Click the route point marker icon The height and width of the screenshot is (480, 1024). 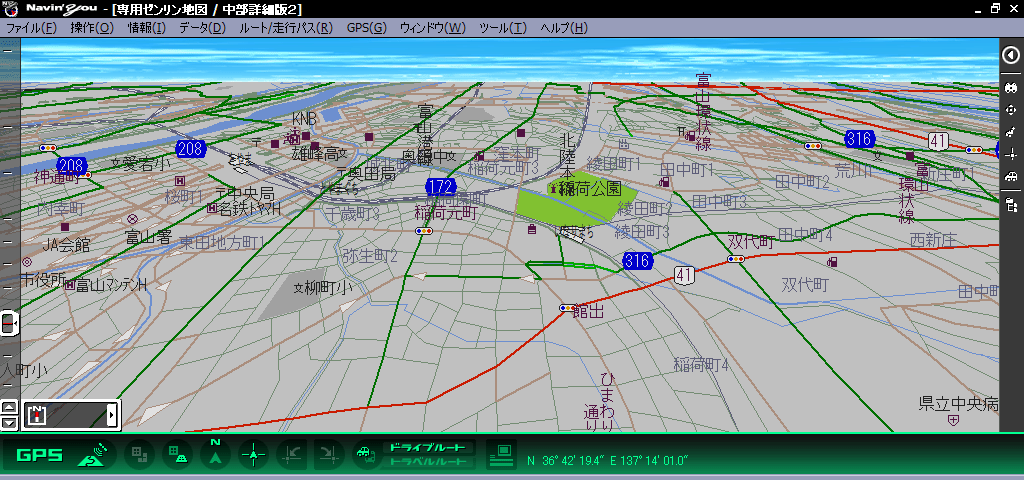1011,132
